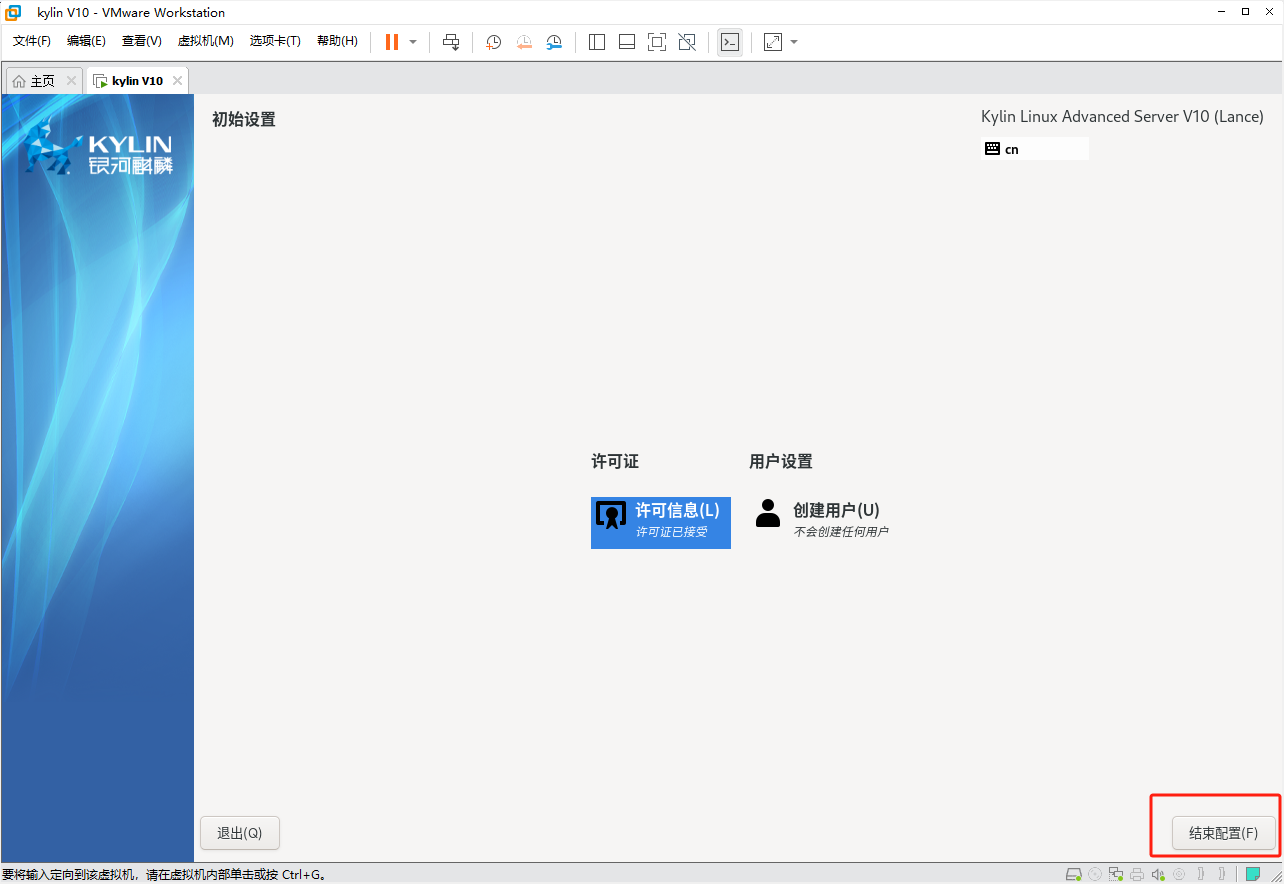Open the 帮助(H) menu

pyautogui.click(x=337, y=41)
